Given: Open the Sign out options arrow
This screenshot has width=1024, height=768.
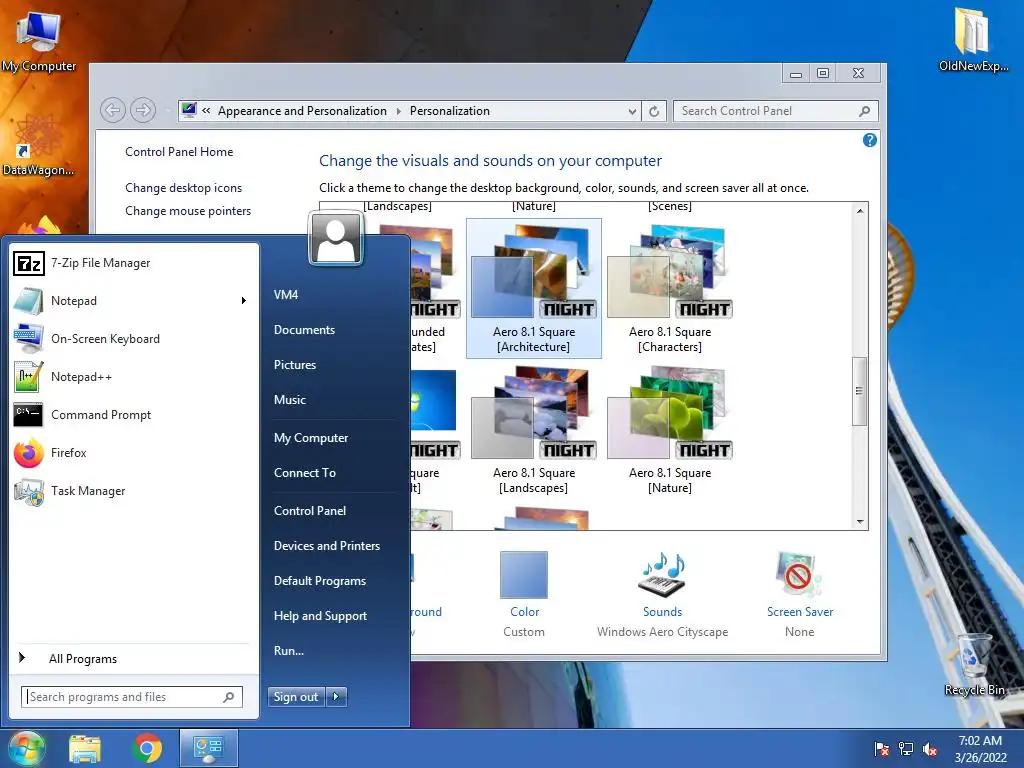Looking at the screenshot, I should pyautogui.click(x=336, y=697).
